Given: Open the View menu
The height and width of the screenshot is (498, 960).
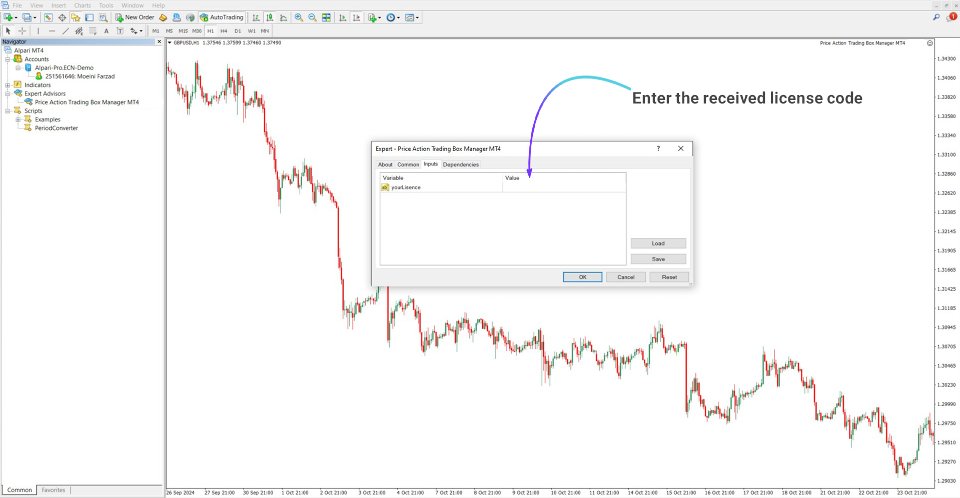Looking at the screenshot, I should 37,6.
